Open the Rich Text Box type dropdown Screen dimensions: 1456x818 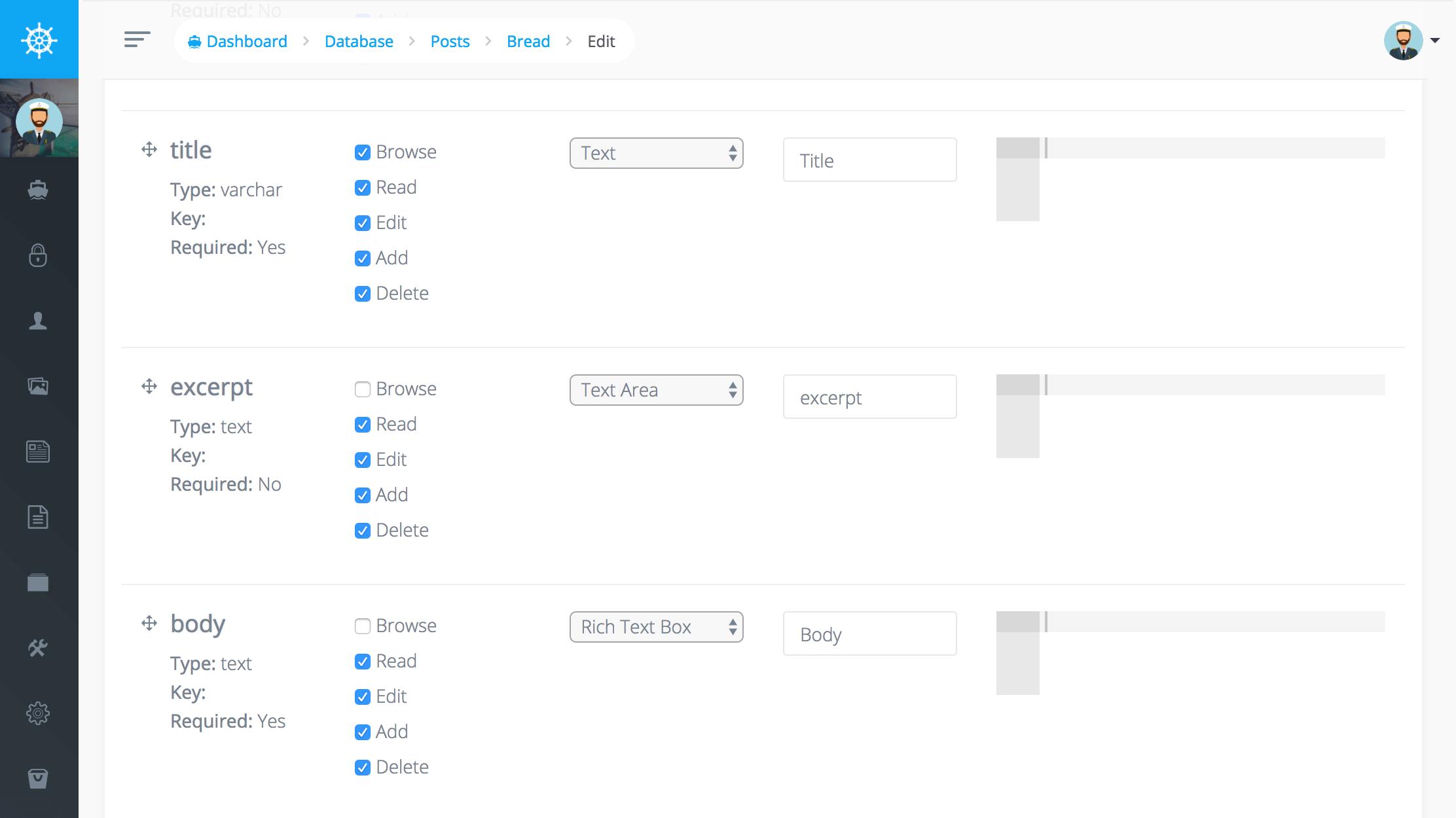(x=656, y=627)
